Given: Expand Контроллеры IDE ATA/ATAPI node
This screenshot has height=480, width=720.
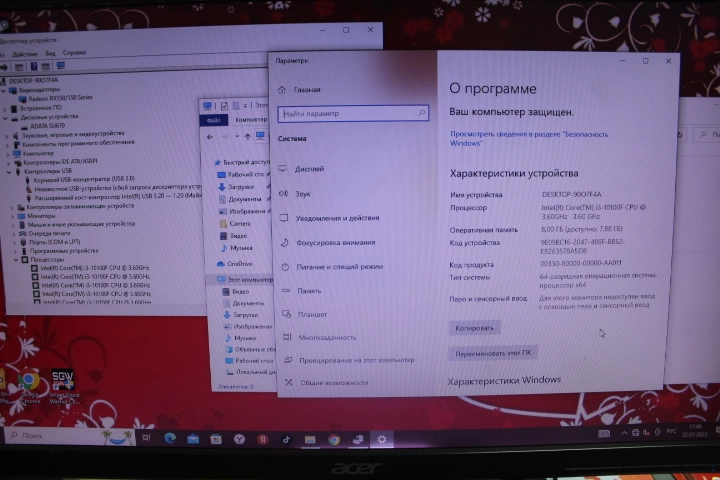Looking at the screenshot, I should click(x=8, y=163).
